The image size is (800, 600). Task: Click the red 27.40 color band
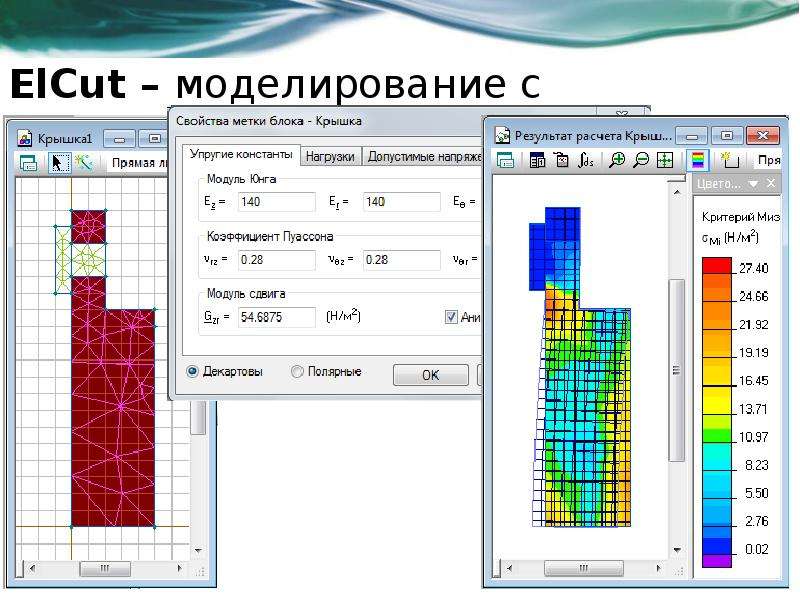point(717,266)
